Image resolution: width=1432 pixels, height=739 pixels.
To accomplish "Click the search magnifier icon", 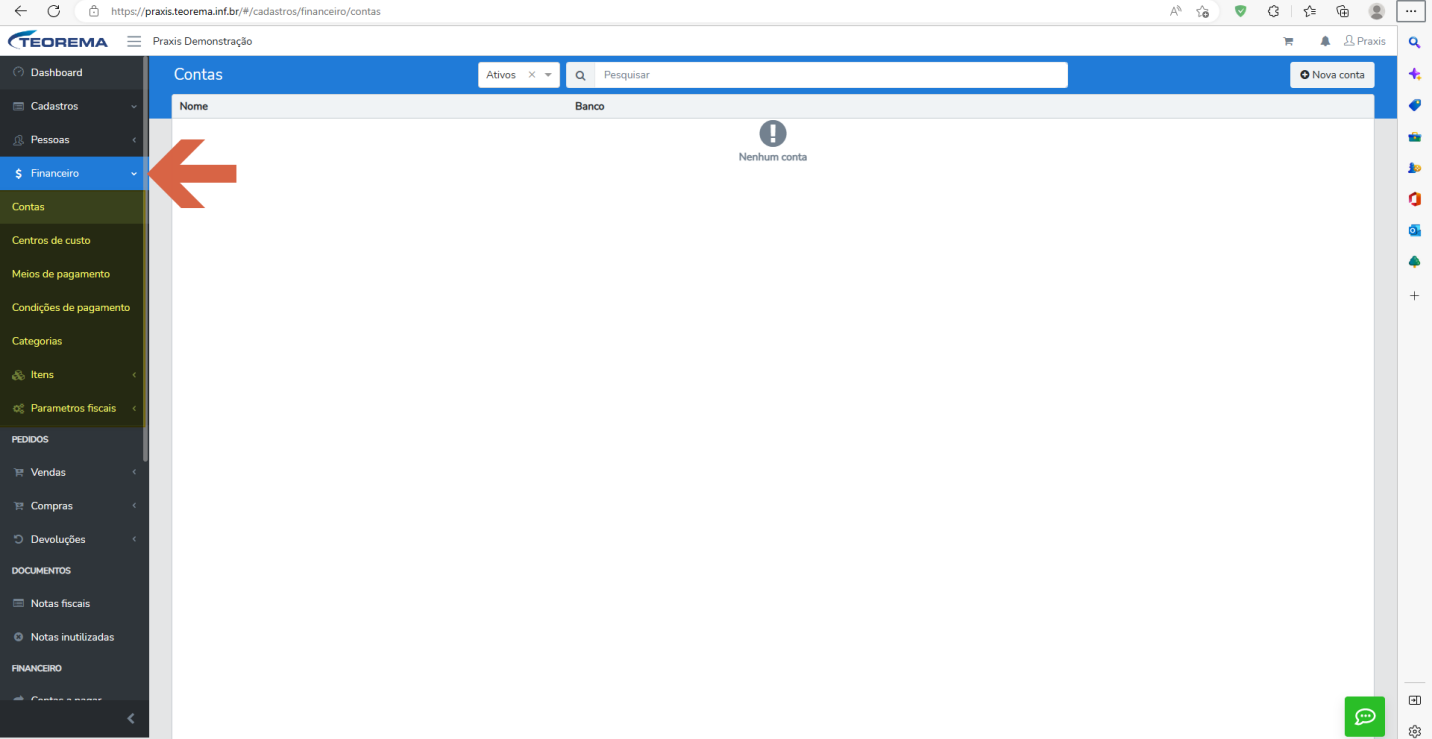I will [580, 75].
